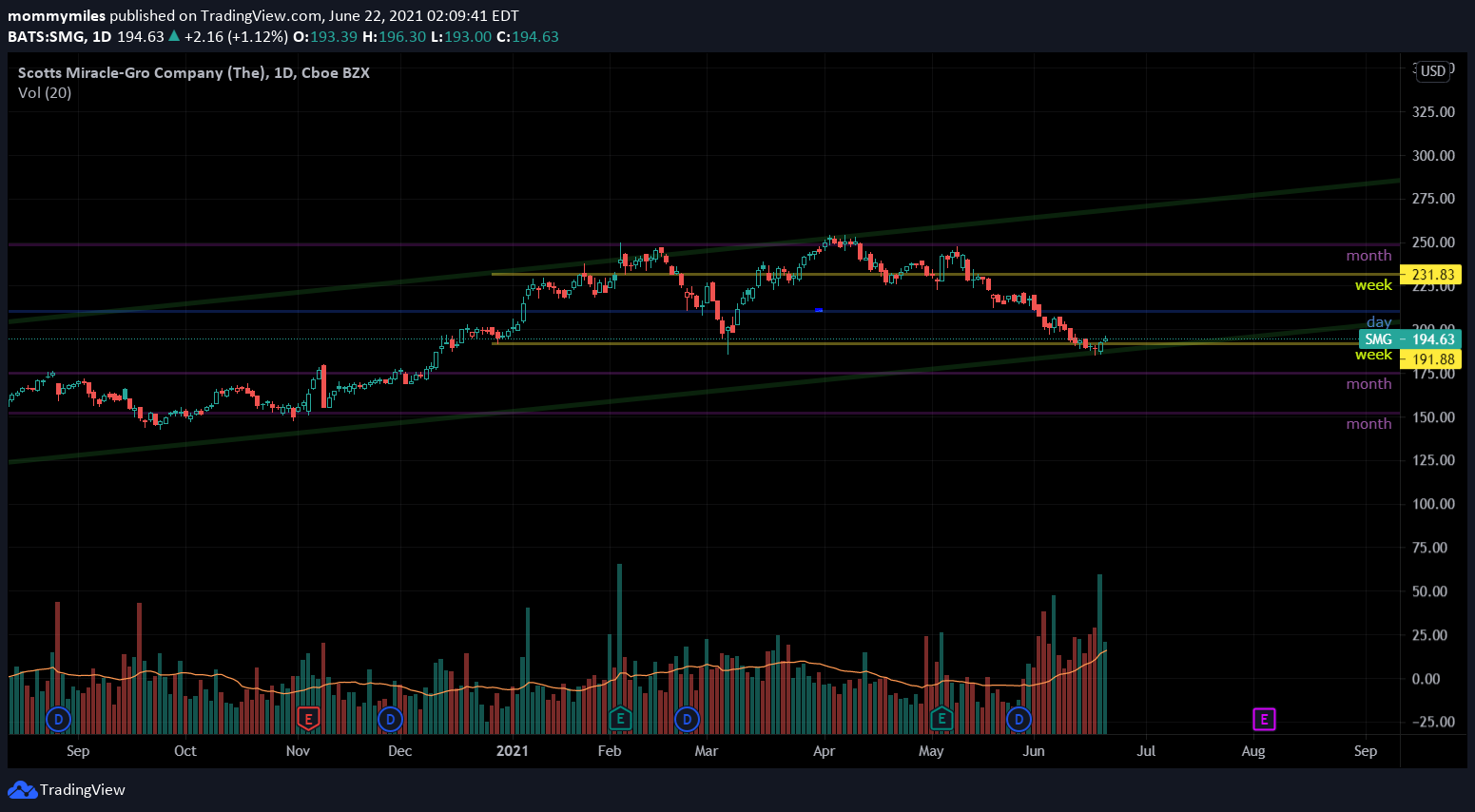The height and width of the screenshot is (812, 1475).
Task: Click the 325.00 price axis label
Action: click(x=1433, y=111)
